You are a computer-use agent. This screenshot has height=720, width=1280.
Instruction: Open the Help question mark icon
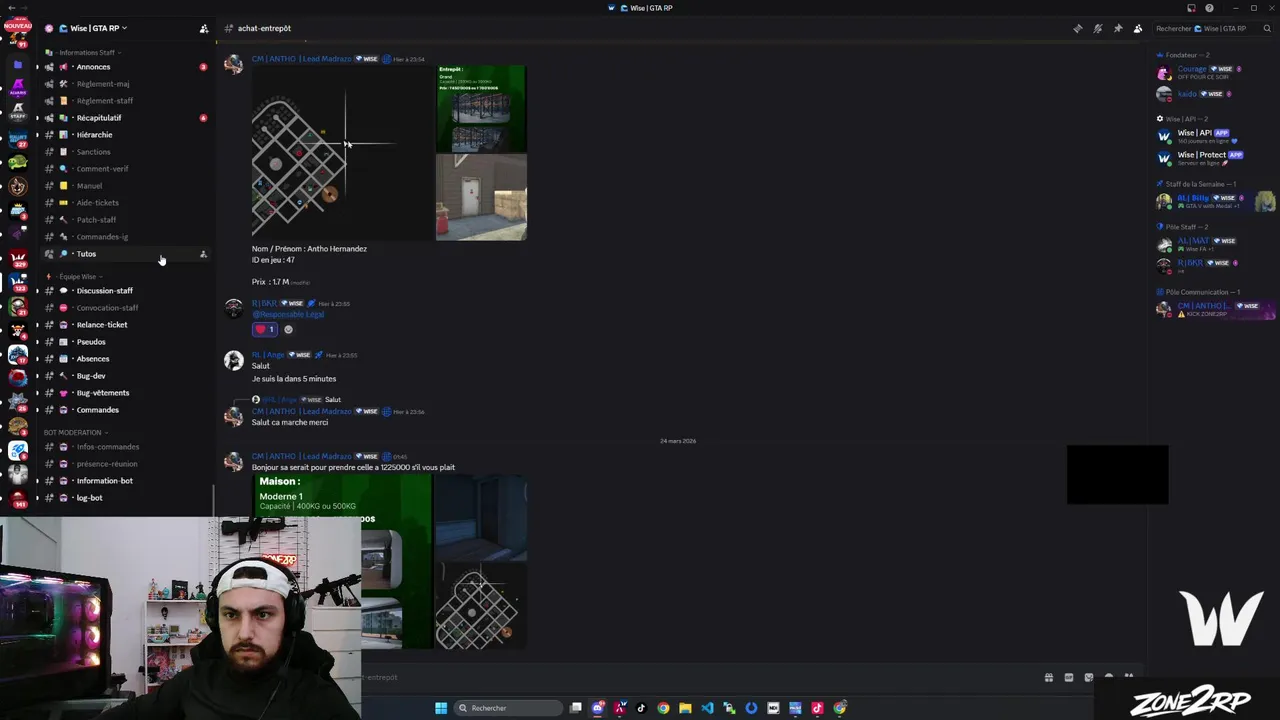tap(1209, 8)
